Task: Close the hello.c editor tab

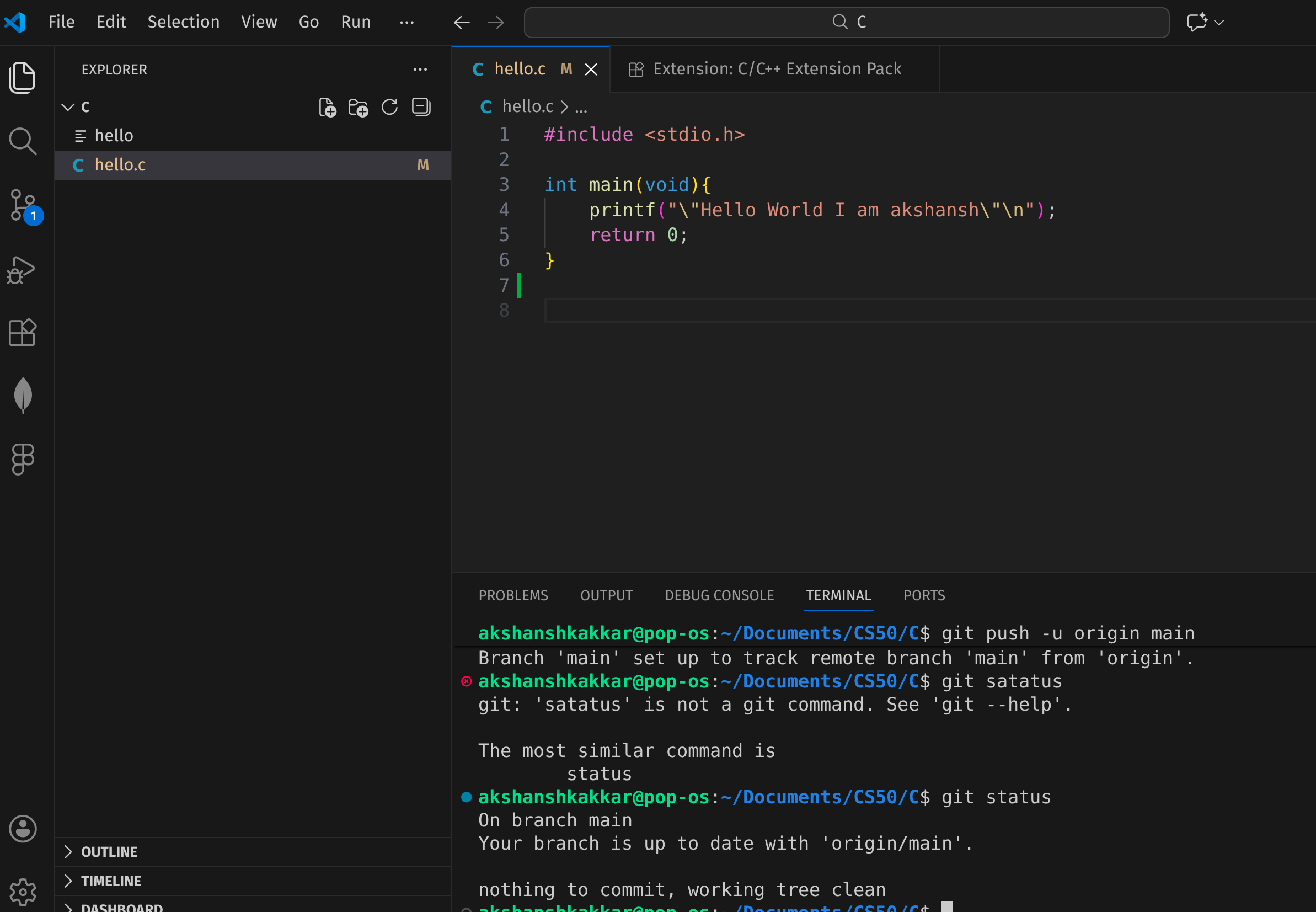Action: [x=591, y=70]
